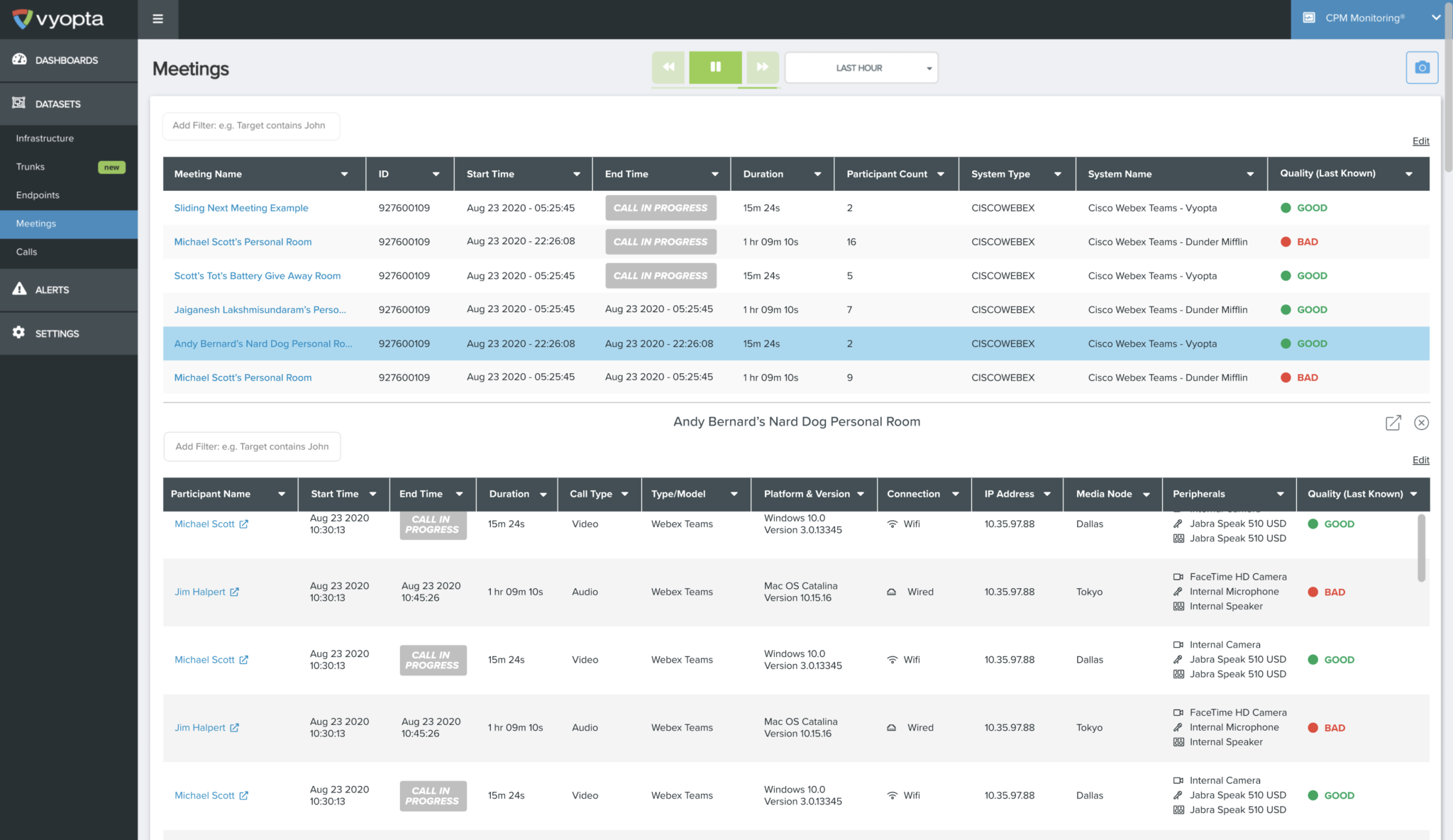Toggle the hamburger sidebar menu

(x=158, y=19)
